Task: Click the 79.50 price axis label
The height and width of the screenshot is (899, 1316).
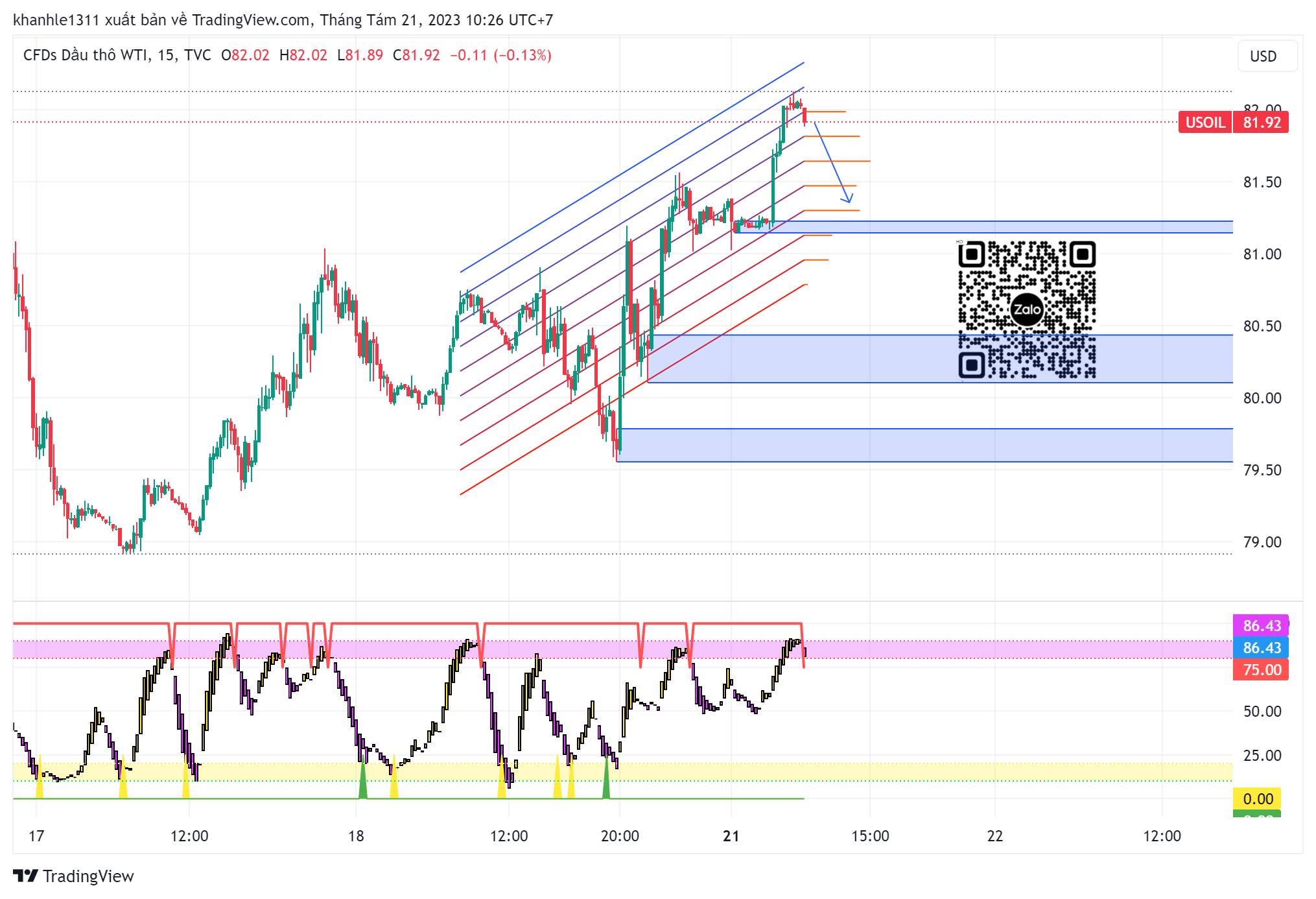Action: click(1262, 470)
